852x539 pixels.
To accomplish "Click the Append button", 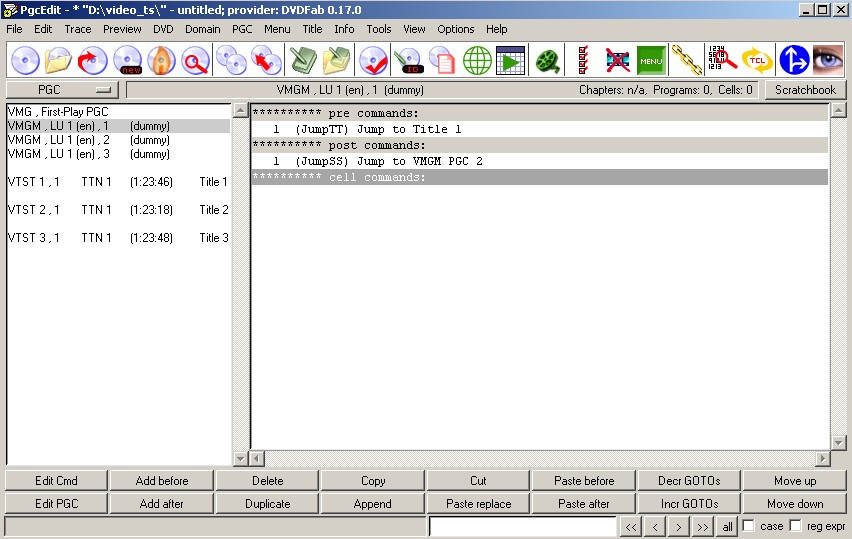I will coord(373,504).
